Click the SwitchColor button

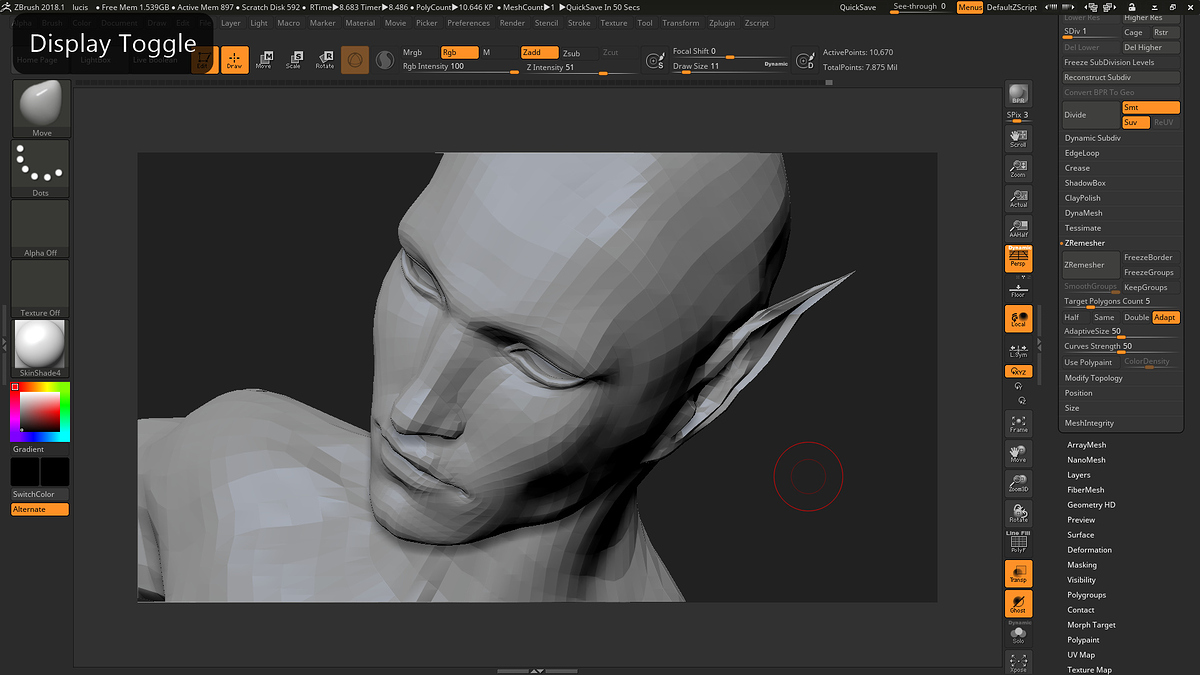tap(41, 494)
